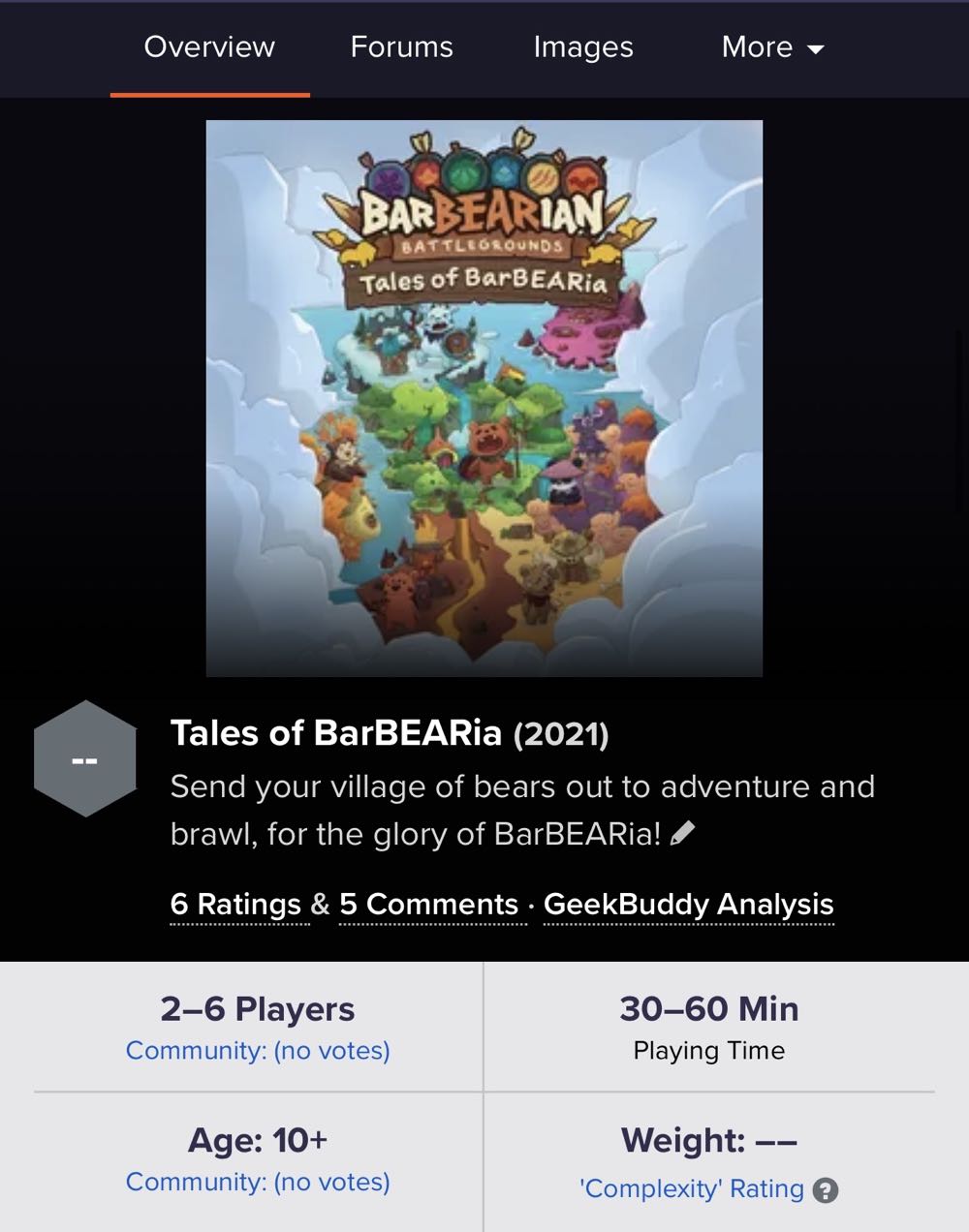This screenshot has height=1232, width=969.
Task: Click the gray hexagon rating badge
Action: click(85, 758)
